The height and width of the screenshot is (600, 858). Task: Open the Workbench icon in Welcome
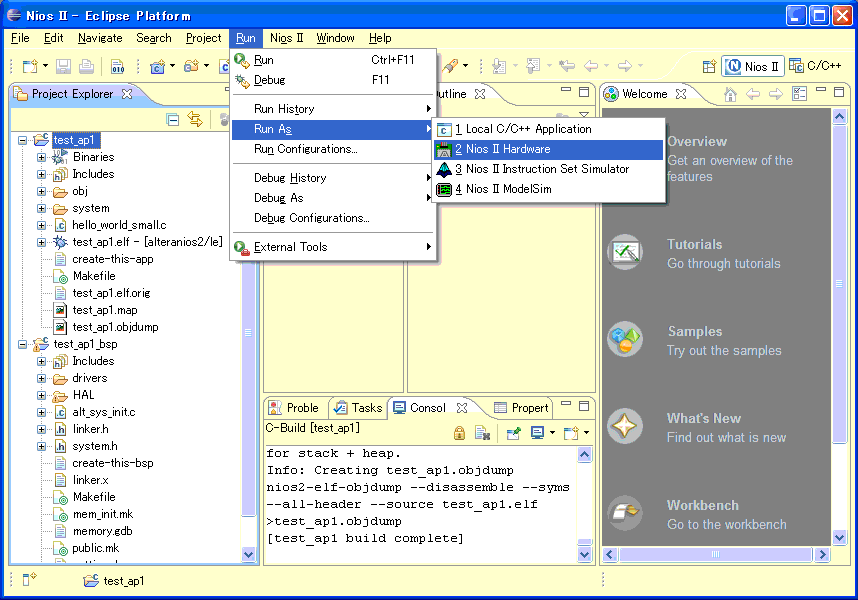click(625, 513)
